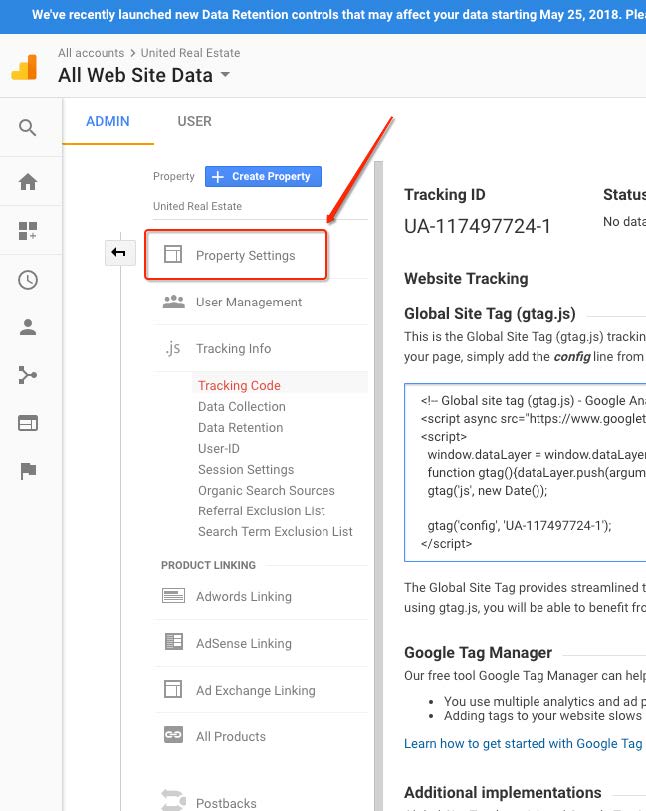This screenshot has height=811, width=646.
Task: Open Acquisition reports branching icon
Action: click(x=28, y=375)
